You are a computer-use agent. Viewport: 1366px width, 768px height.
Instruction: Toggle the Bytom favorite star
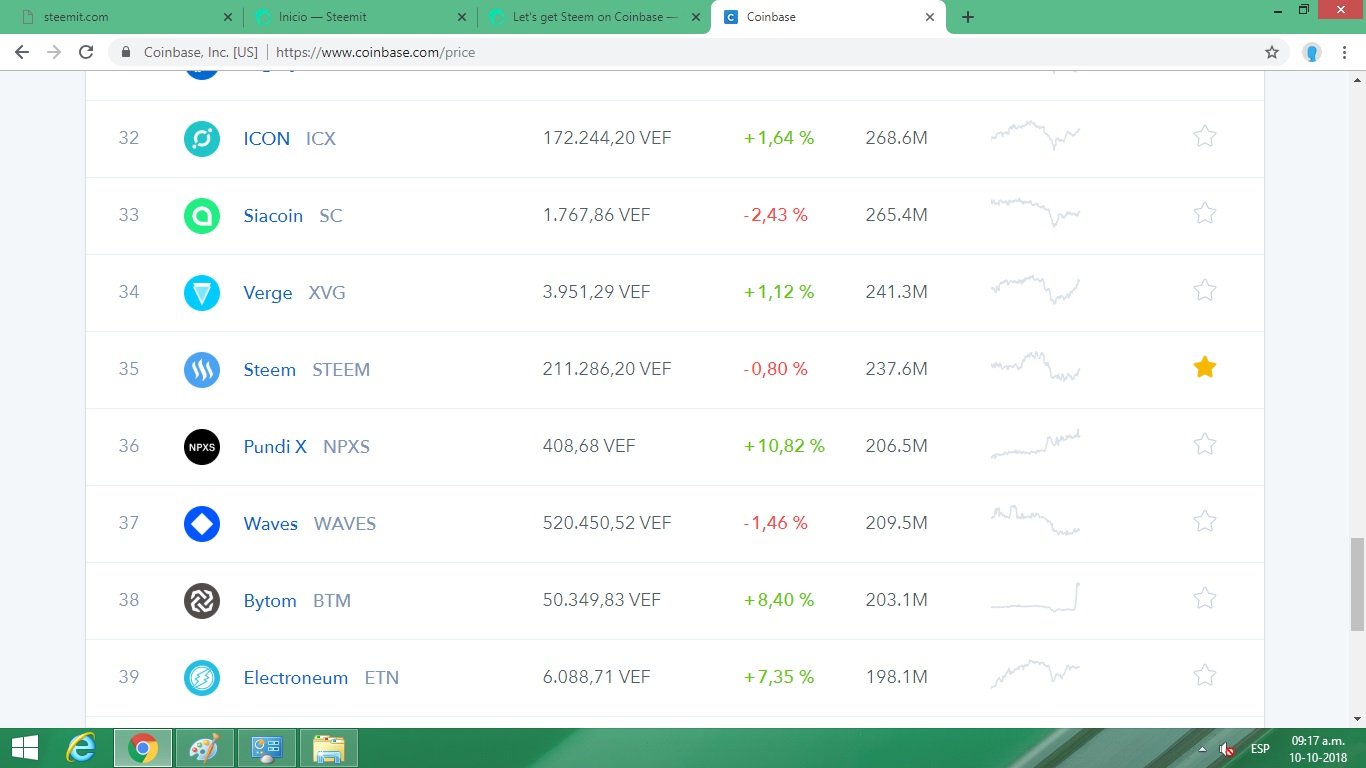pyautogui.click(x=1205, y=598)
